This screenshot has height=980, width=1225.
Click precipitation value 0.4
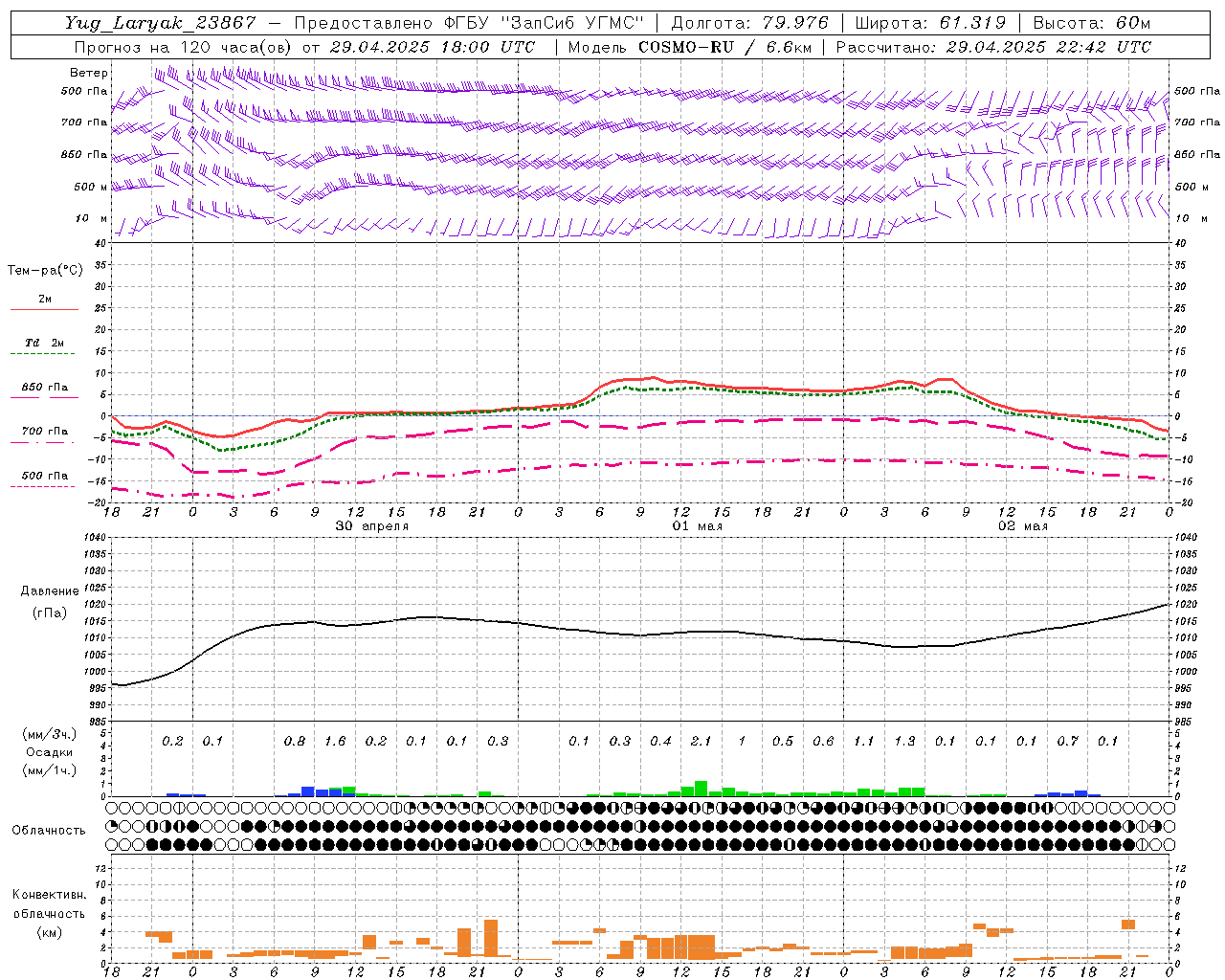[x=660, y=741]
